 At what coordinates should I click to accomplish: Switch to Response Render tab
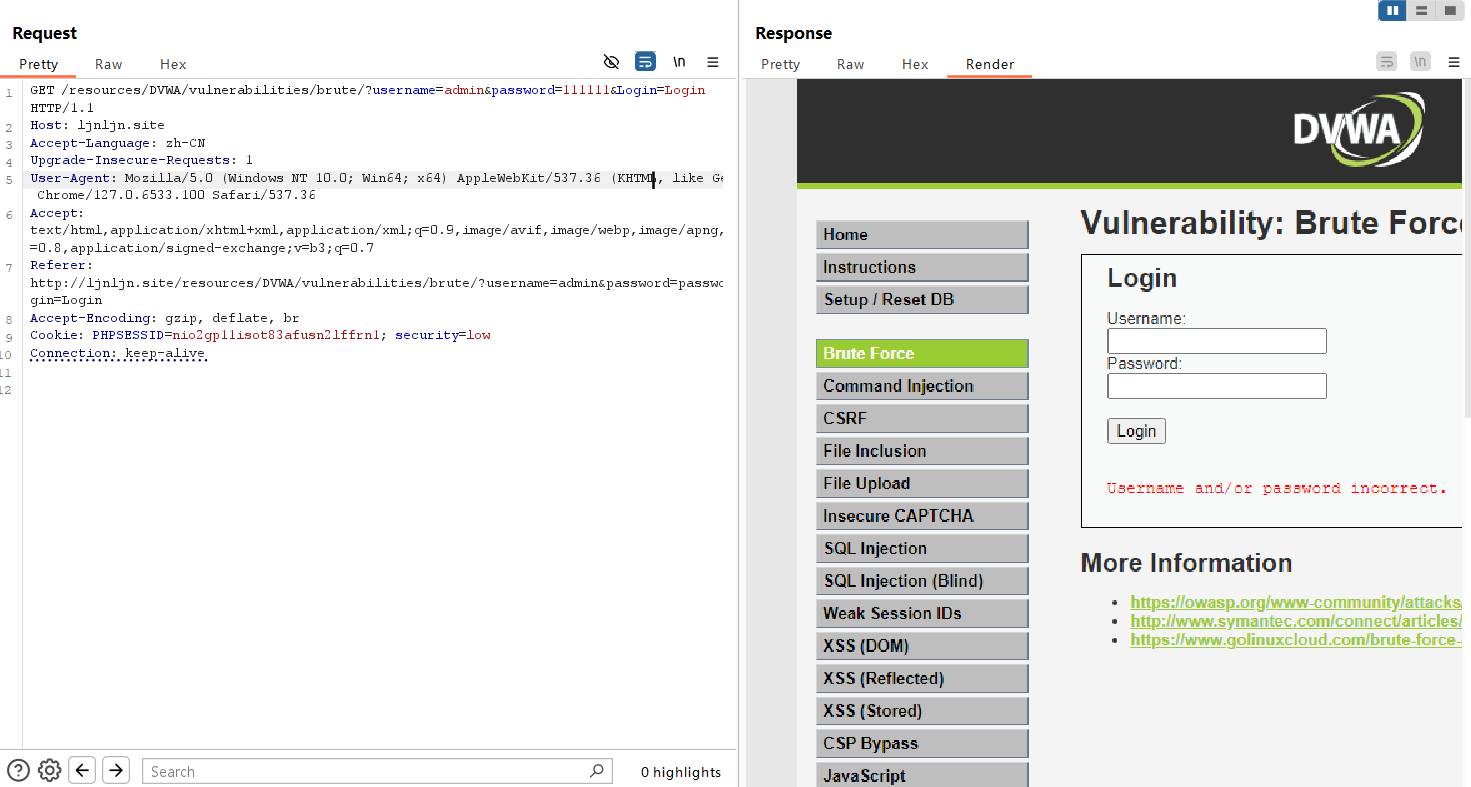pos(990,64)
